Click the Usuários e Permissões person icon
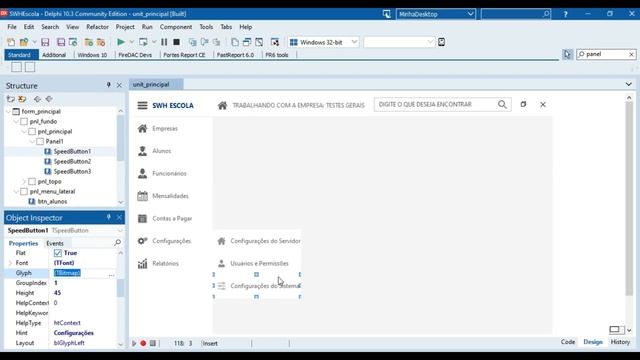The width and height of the screenshot is (640, 360). pyautogui.click(x=221, y=264)
